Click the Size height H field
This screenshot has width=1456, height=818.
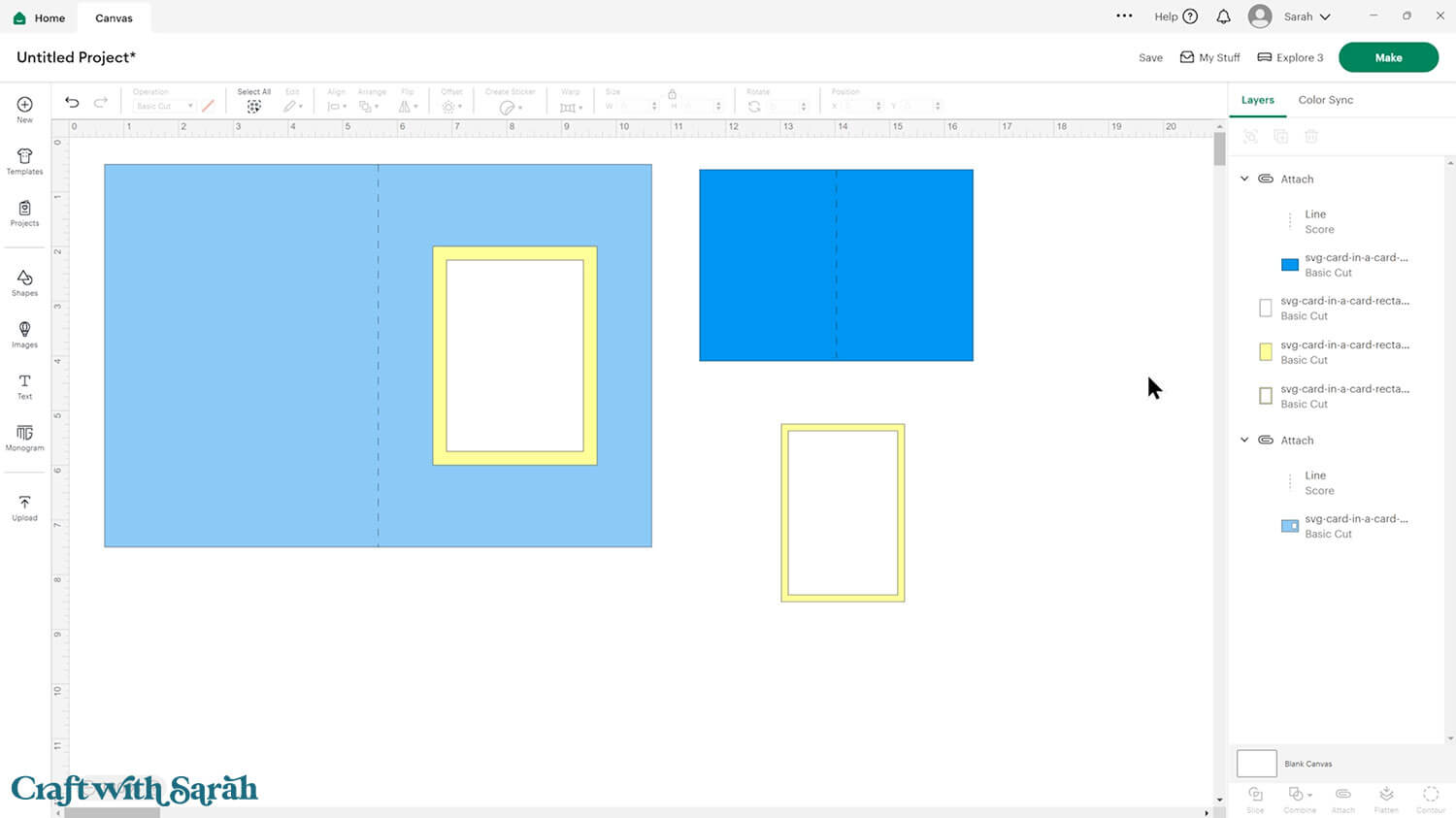(702, 106)
